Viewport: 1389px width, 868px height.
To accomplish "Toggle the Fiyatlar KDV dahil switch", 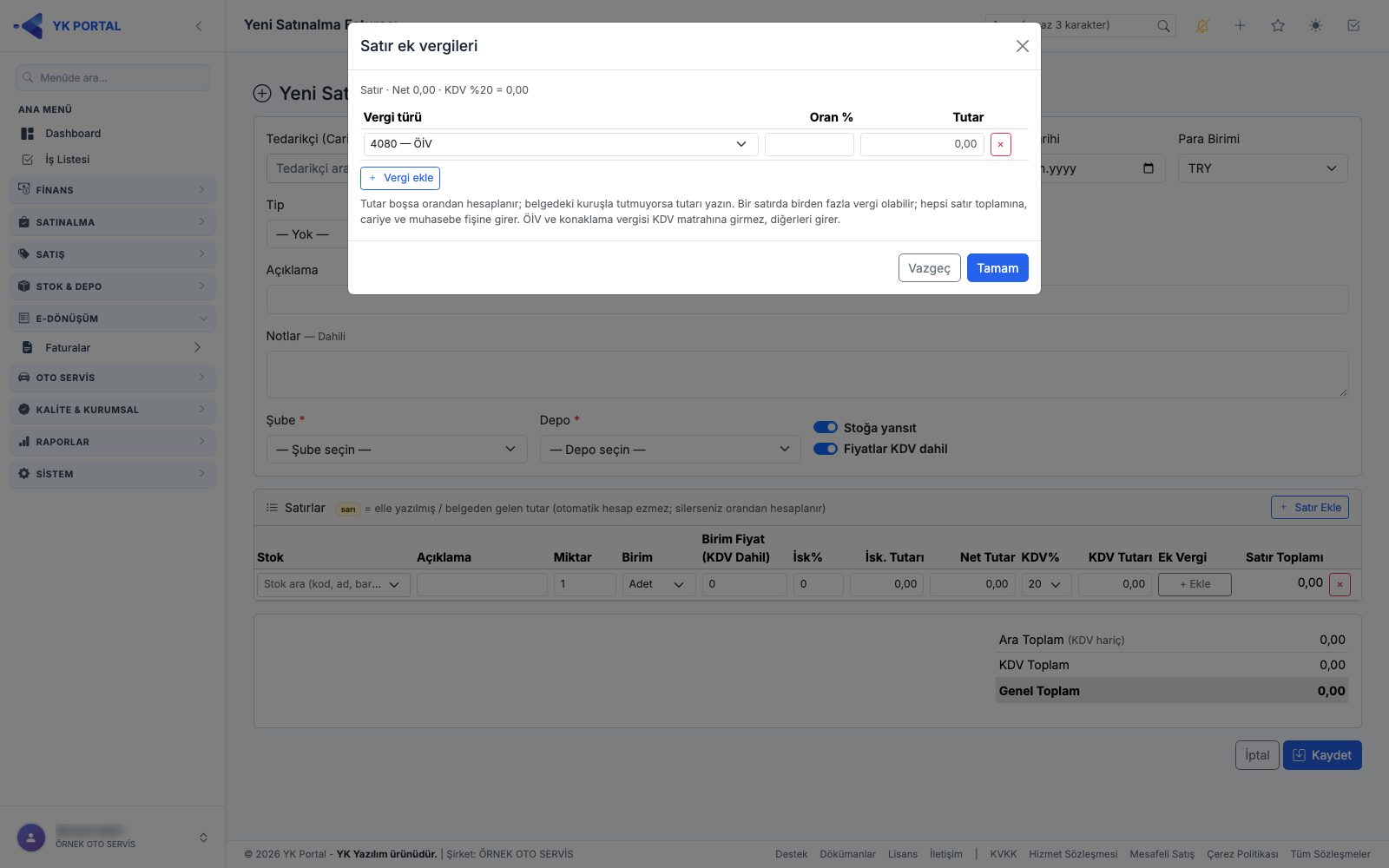I will click(826, 449).
